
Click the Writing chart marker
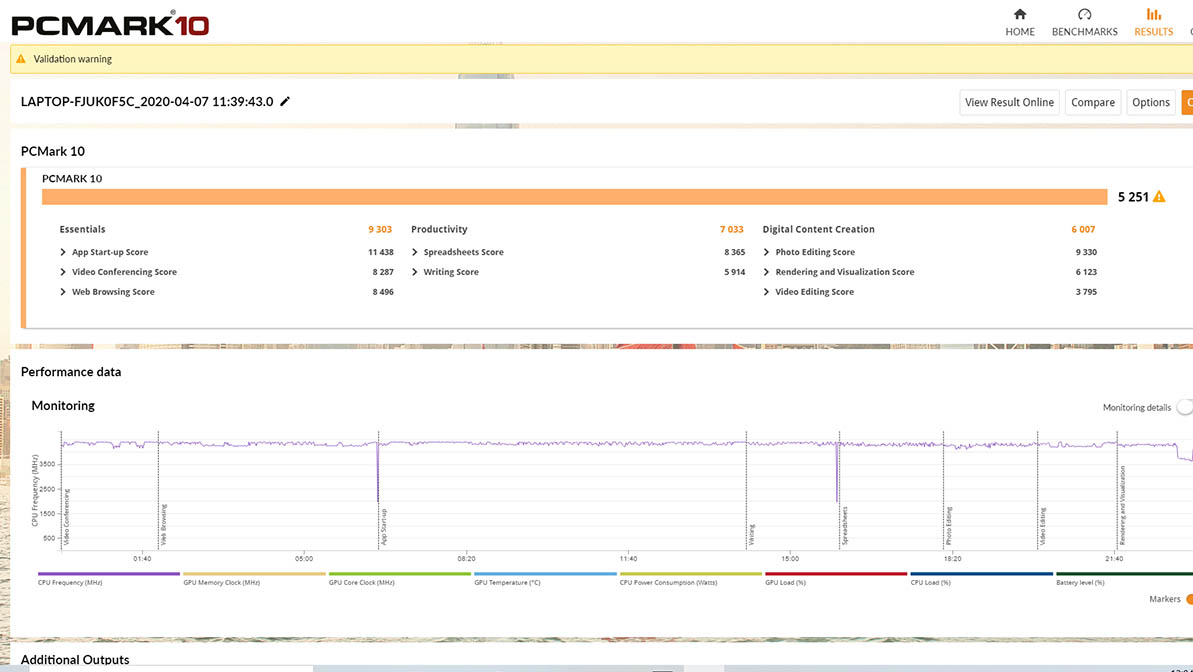coord(751,534)
